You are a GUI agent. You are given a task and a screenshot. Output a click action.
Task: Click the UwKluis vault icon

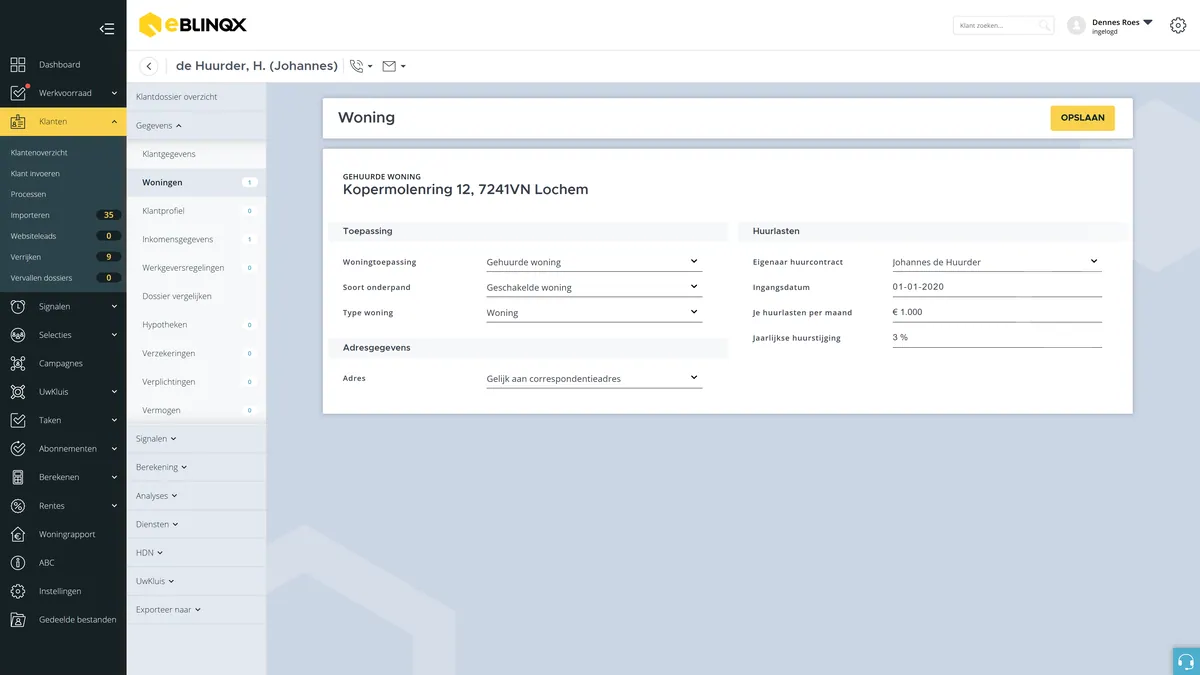pos(18,392)
